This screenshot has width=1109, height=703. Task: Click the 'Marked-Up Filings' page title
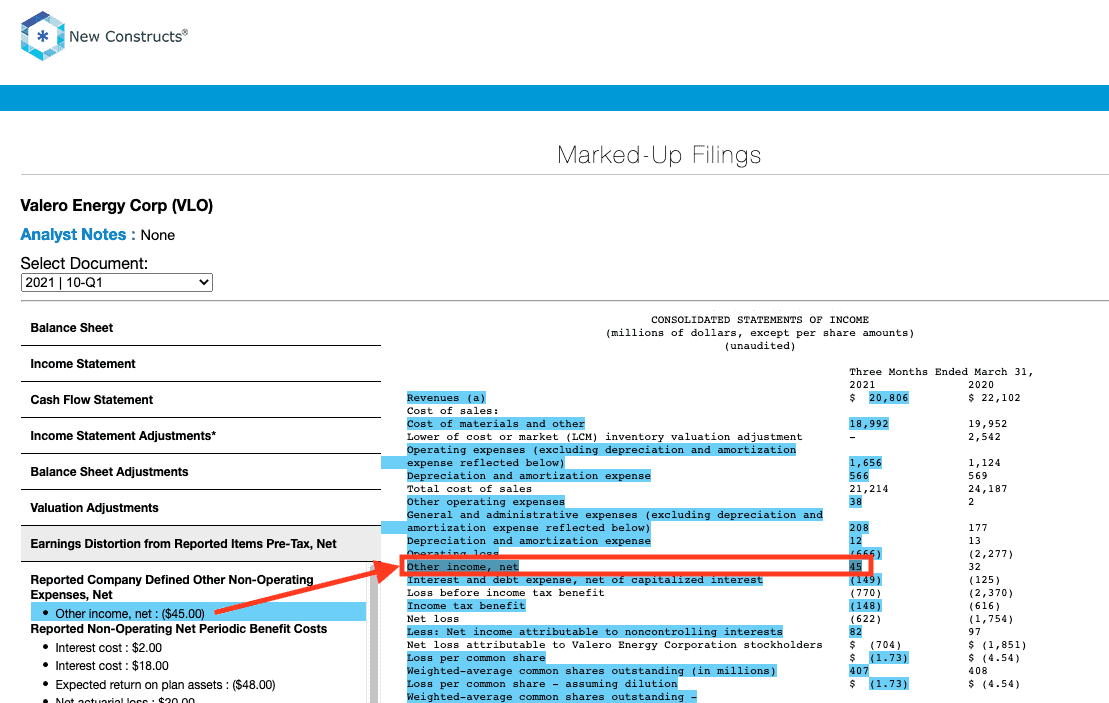click(659, 155)
